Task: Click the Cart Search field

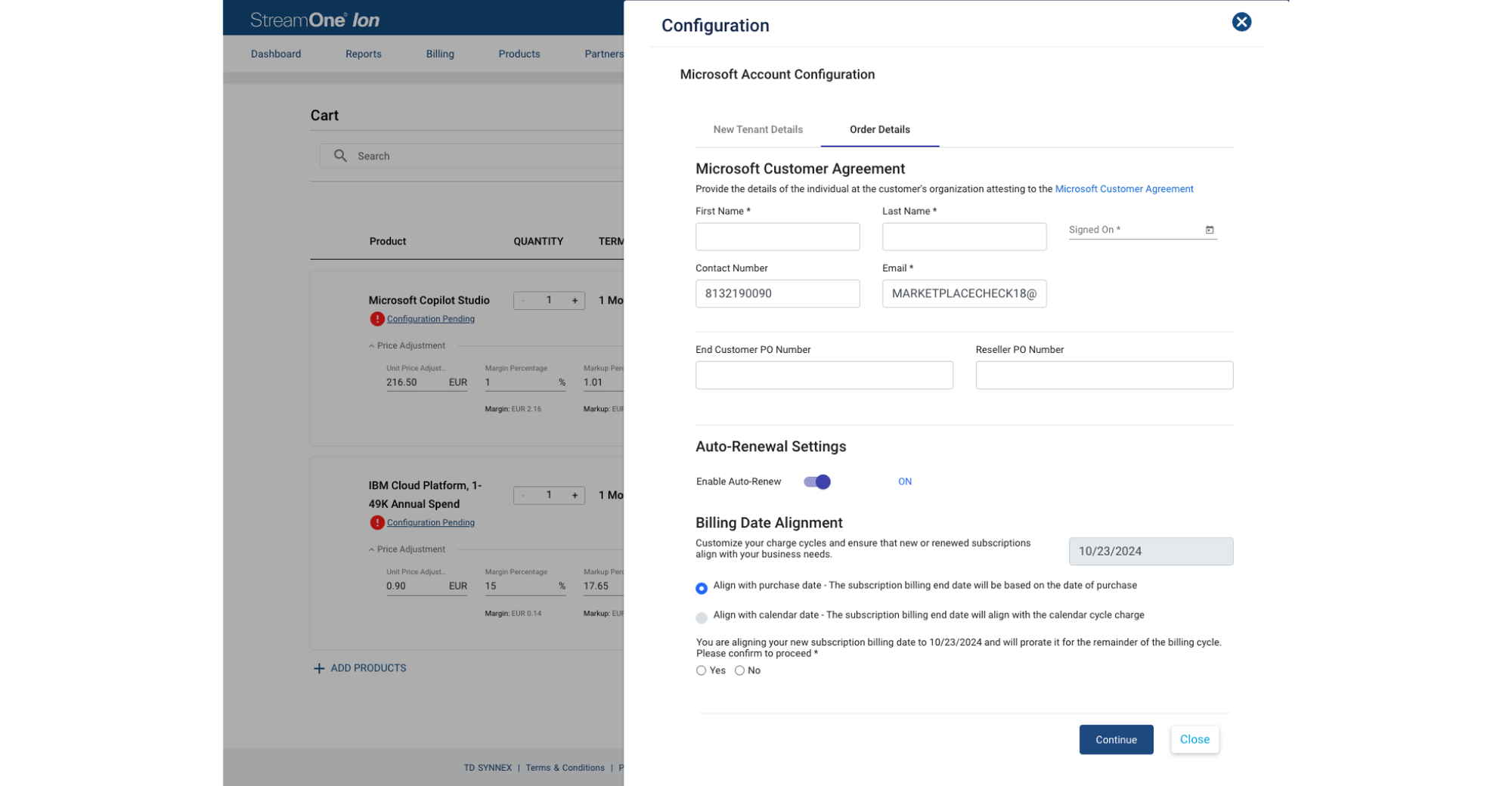Action: click(x=472, y=156)
